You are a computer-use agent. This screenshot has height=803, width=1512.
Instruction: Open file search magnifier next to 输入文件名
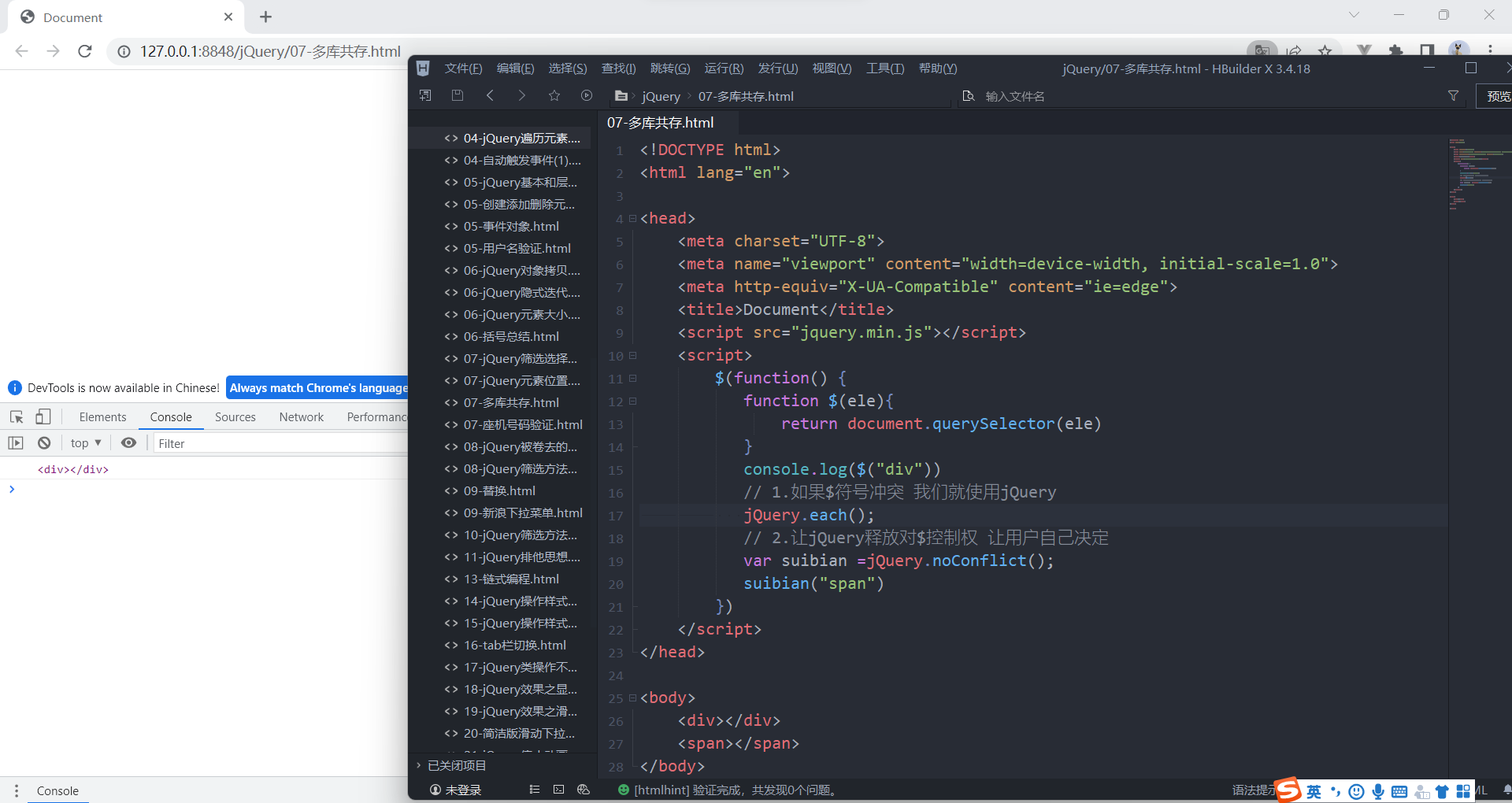[969, 96]
